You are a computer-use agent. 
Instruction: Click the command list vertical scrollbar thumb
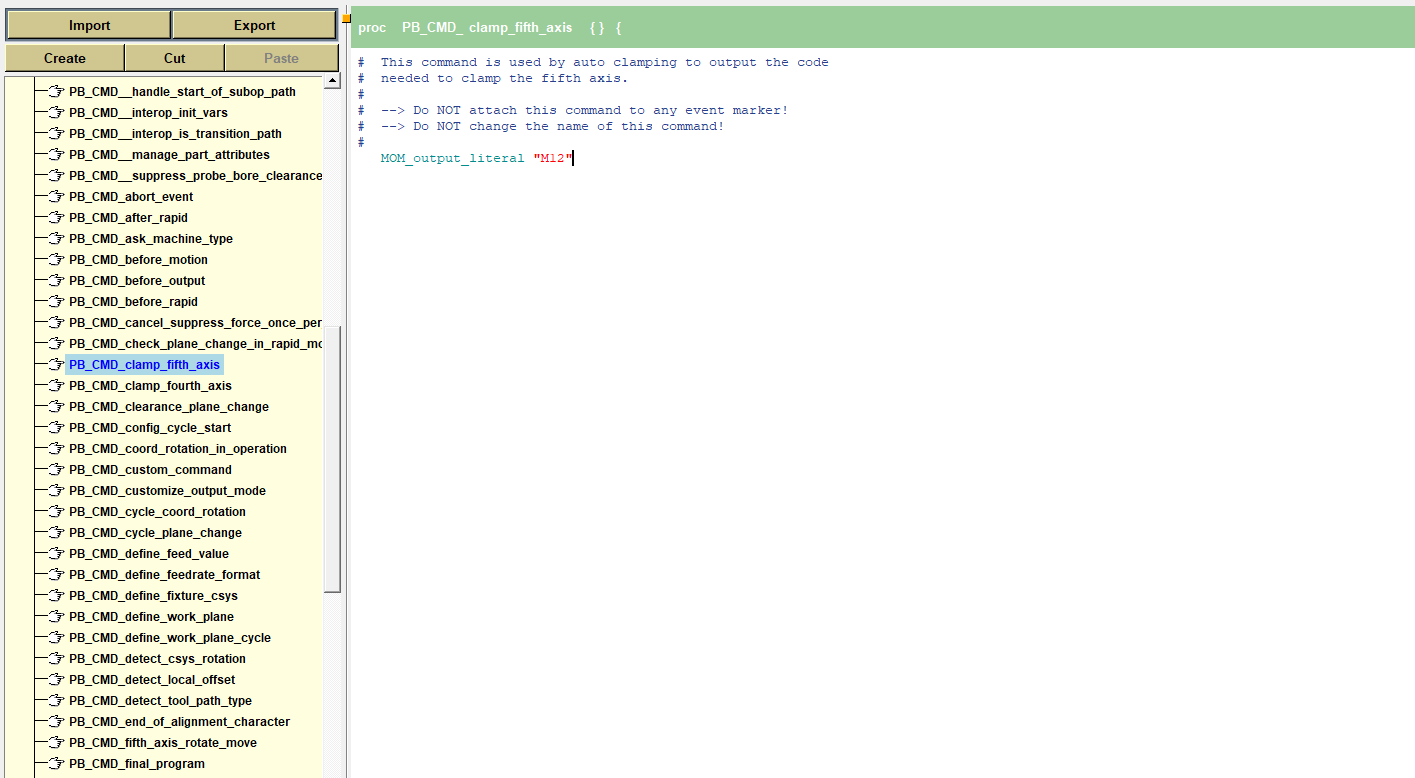click(332, 458)
